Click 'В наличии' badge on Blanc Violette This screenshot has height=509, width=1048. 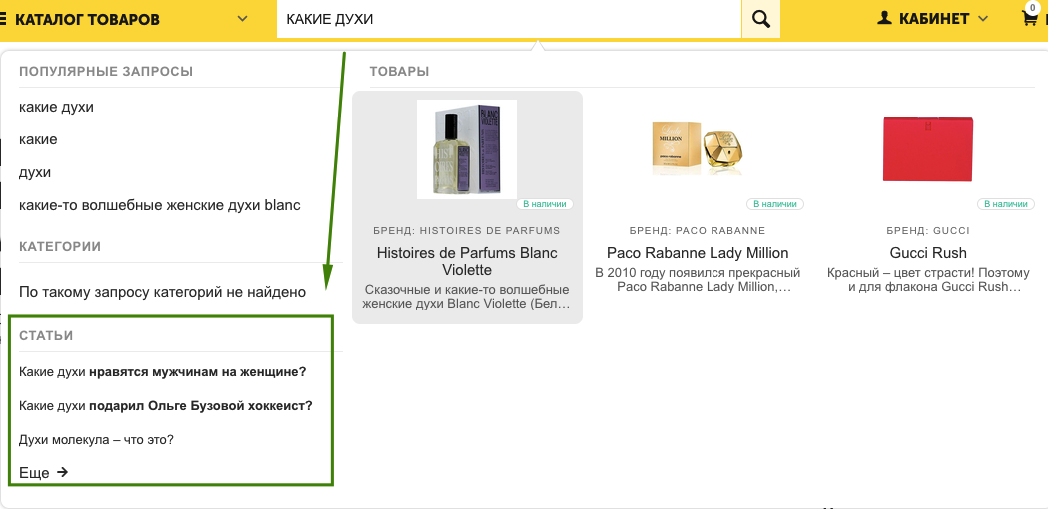(x=545, y=204)
